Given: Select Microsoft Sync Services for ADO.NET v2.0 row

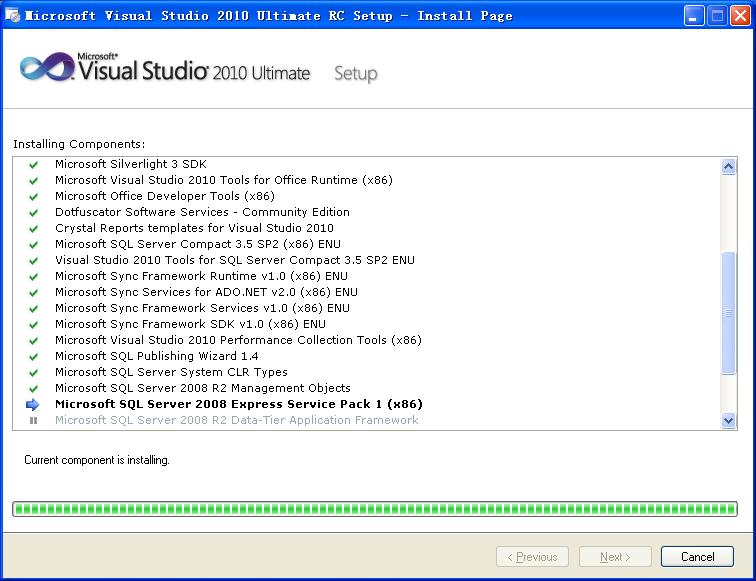Looking at the screenshot, I should tap(206, 292).
